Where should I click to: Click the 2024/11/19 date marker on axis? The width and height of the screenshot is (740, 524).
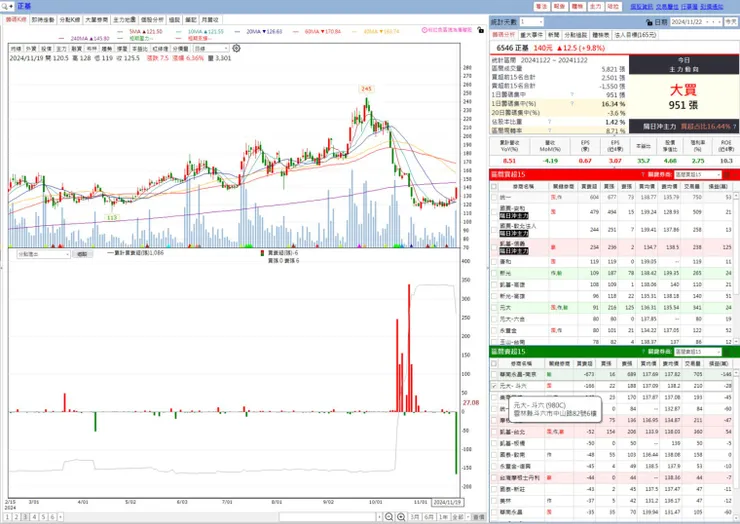(447, 502)
